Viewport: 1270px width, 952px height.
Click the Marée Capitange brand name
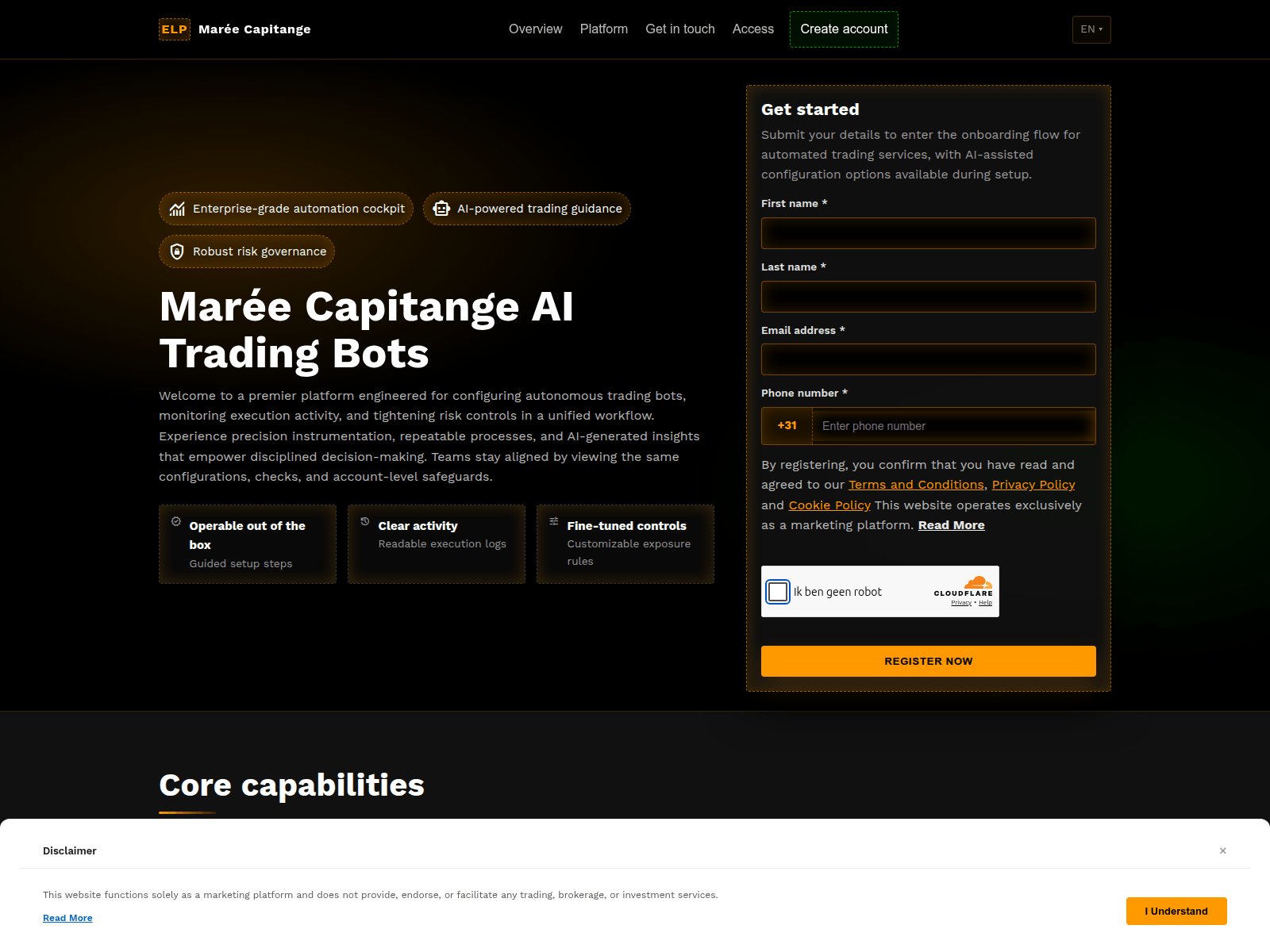click(x=255, y=29)
